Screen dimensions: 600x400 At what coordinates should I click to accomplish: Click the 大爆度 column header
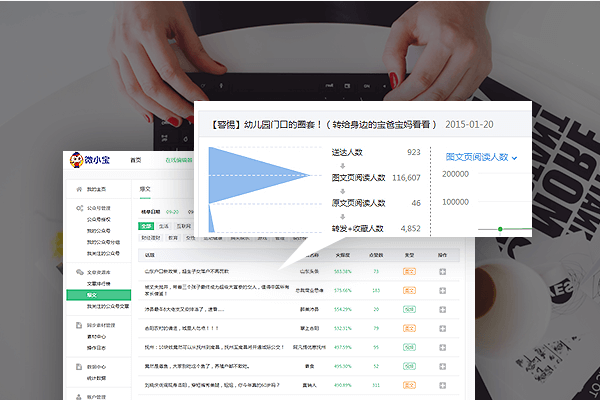pyautogui.click(x=342, y=256)
